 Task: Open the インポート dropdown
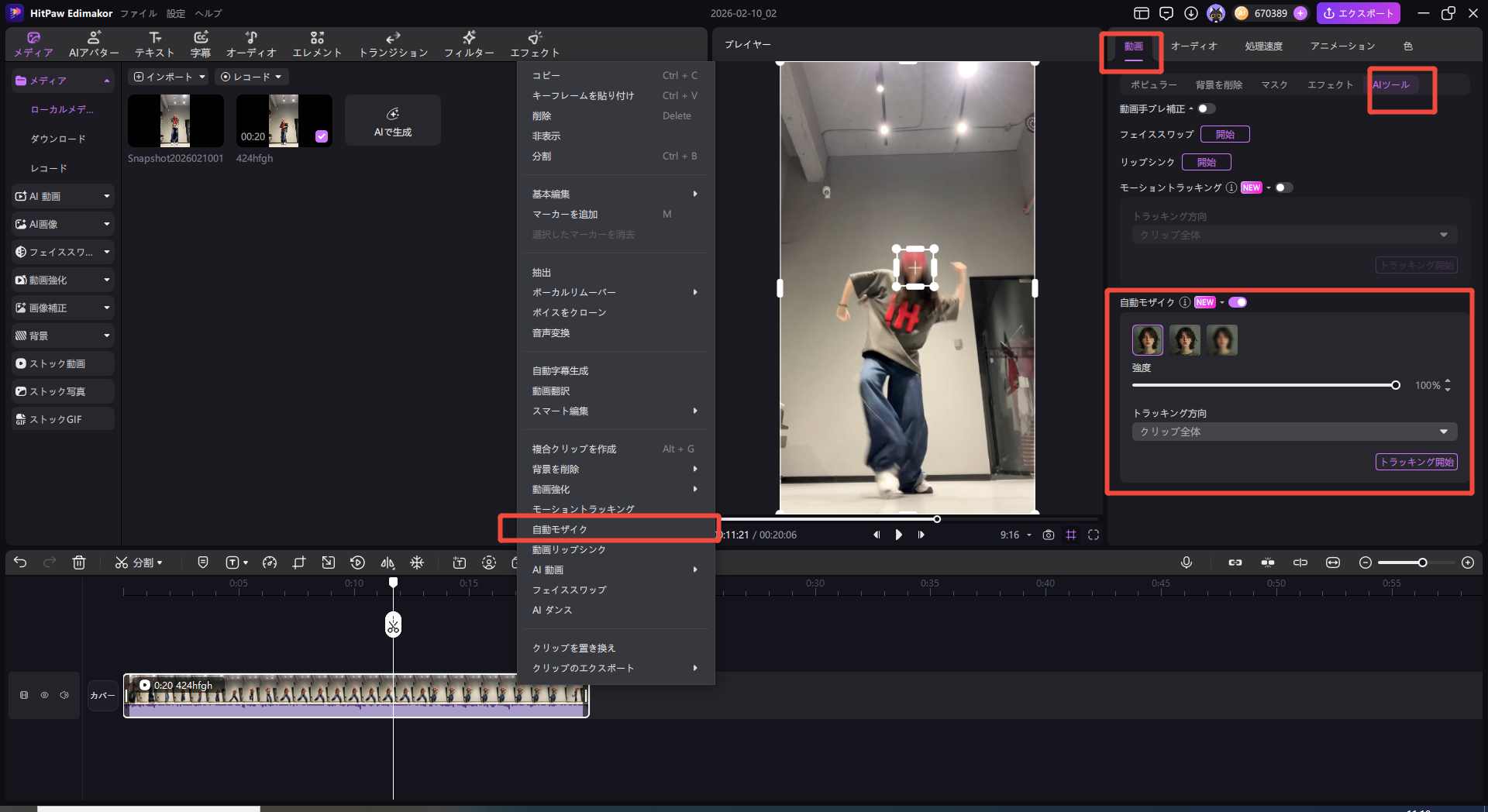coord(169,77)
